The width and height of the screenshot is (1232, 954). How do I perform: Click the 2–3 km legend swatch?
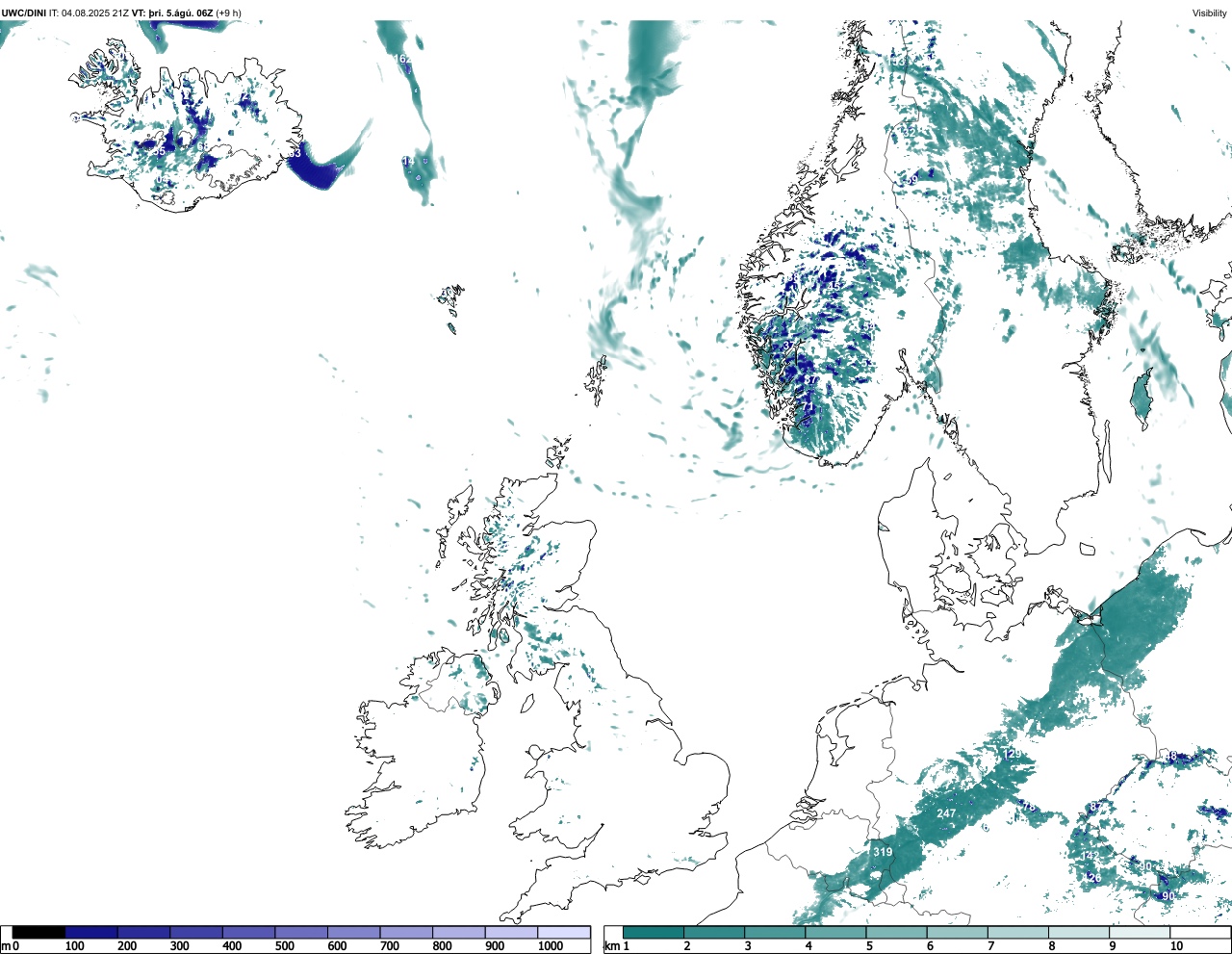pyautogui.click(x=714, y=932)
